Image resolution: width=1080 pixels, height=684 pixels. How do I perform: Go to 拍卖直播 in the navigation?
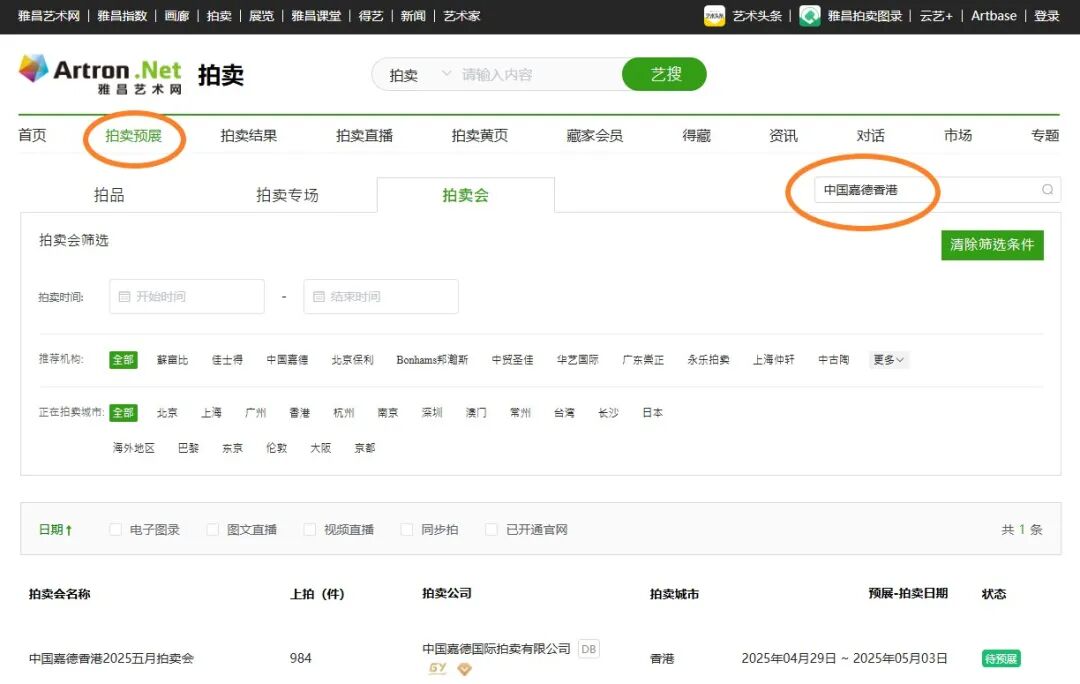[x=364, y=136]
